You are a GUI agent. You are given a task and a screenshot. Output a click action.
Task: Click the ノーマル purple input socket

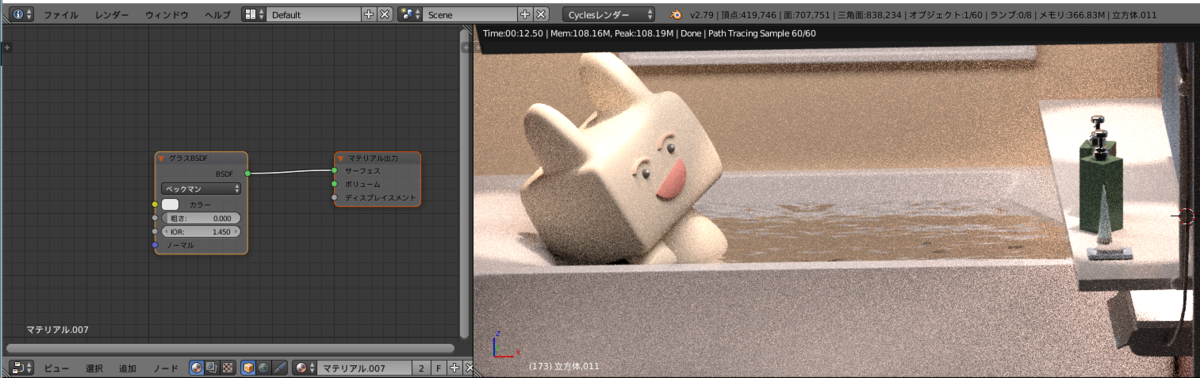(155, 245)
